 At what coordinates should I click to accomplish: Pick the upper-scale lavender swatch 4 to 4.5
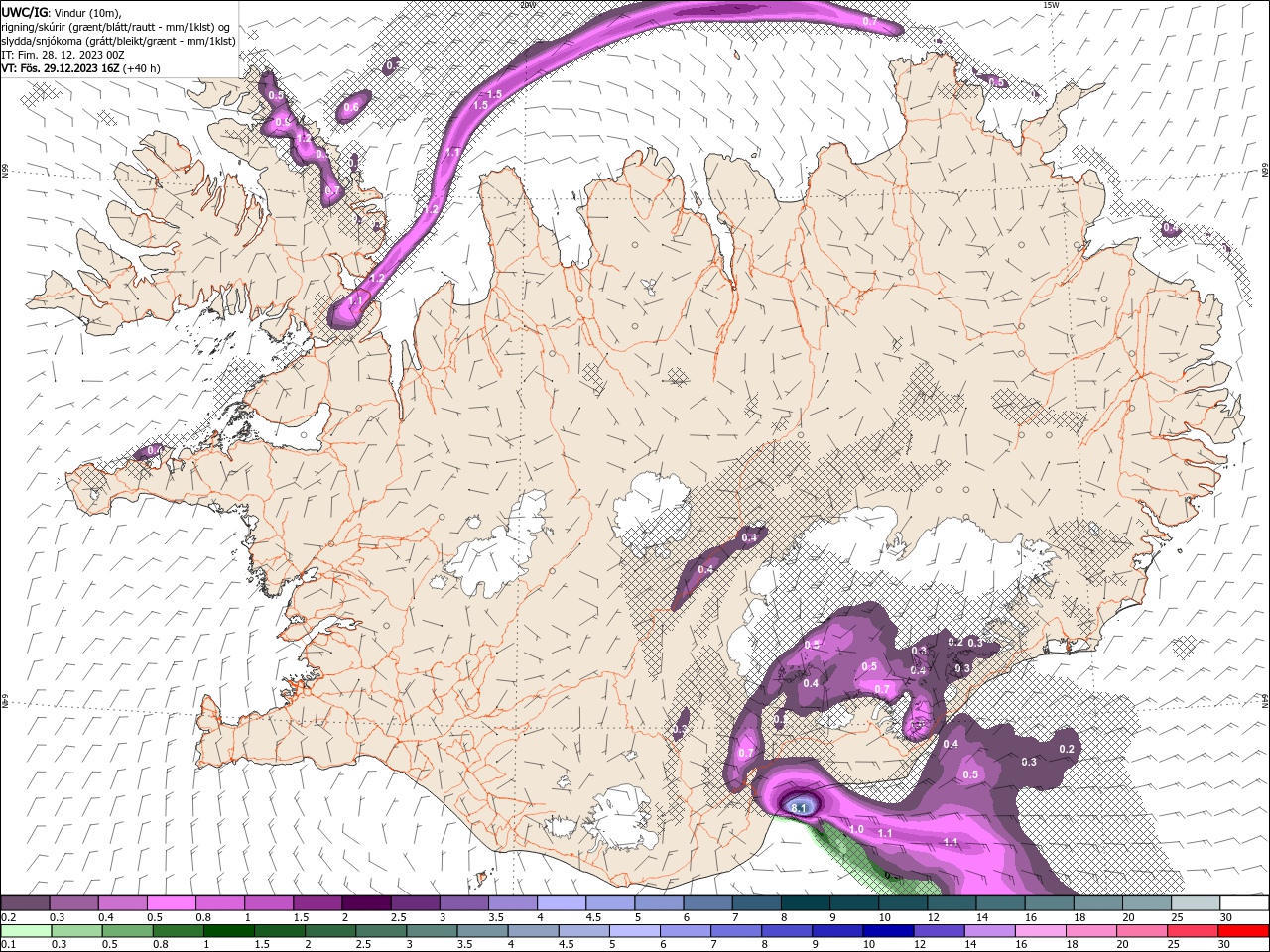point(561,903)
